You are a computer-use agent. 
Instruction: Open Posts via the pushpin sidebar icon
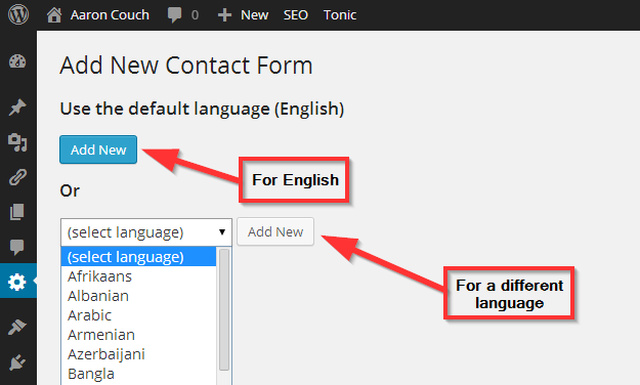tap(17, 107)
